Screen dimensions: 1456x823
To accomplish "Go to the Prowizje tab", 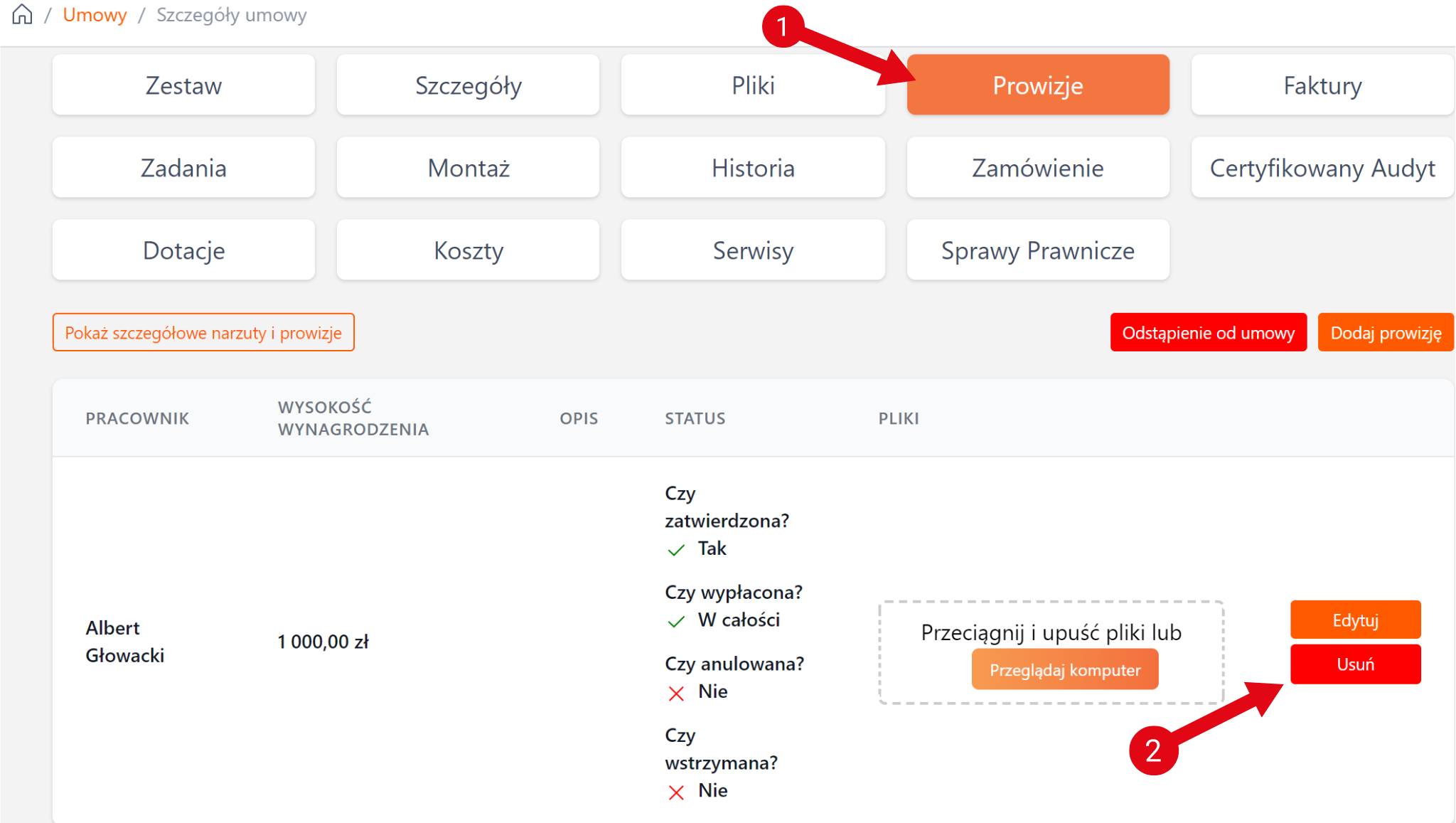I will point(1038,85).
